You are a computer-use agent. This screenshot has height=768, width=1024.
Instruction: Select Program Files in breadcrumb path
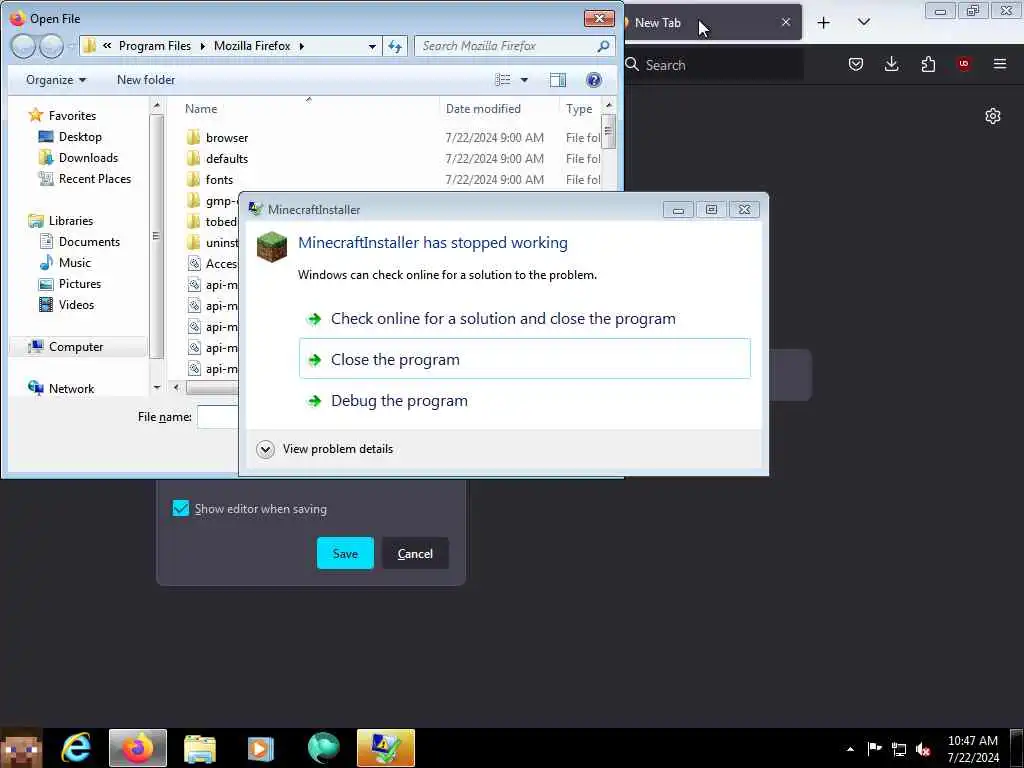click(155, 46)
